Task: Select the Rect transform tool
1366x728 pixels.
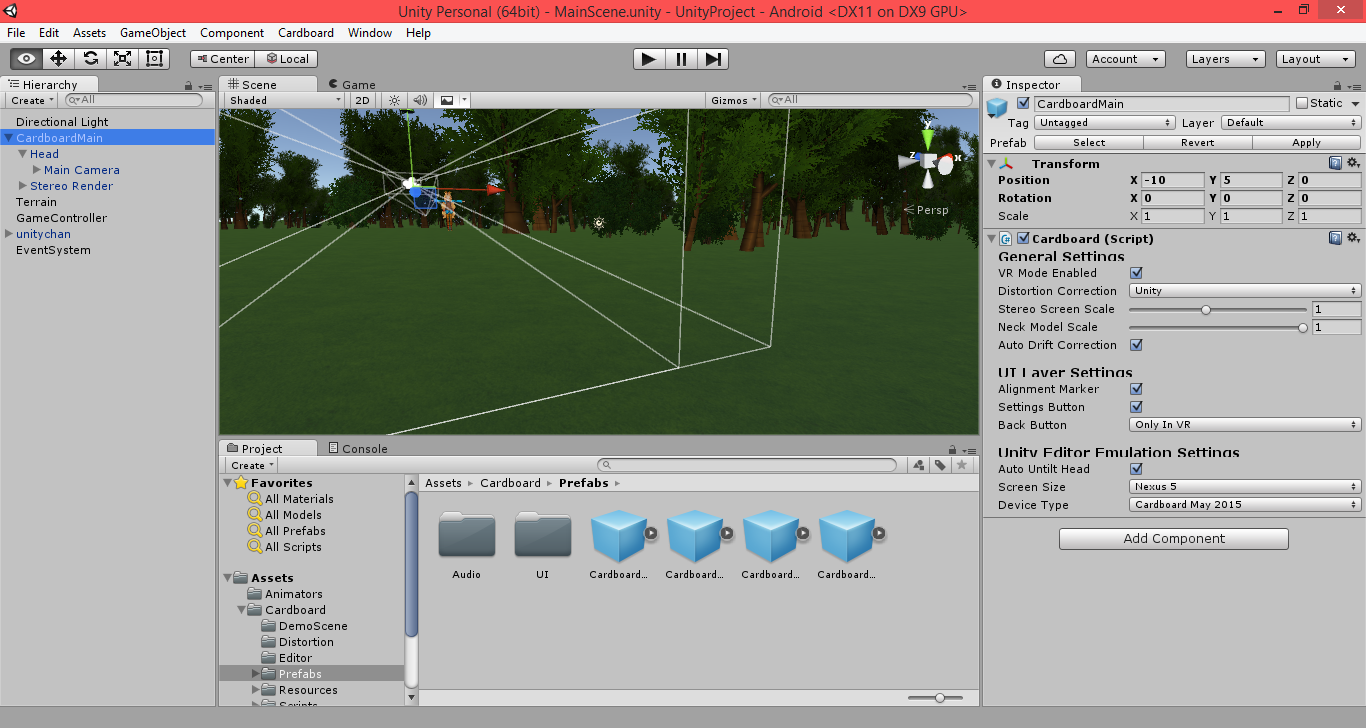Action: tap(154, 59)
